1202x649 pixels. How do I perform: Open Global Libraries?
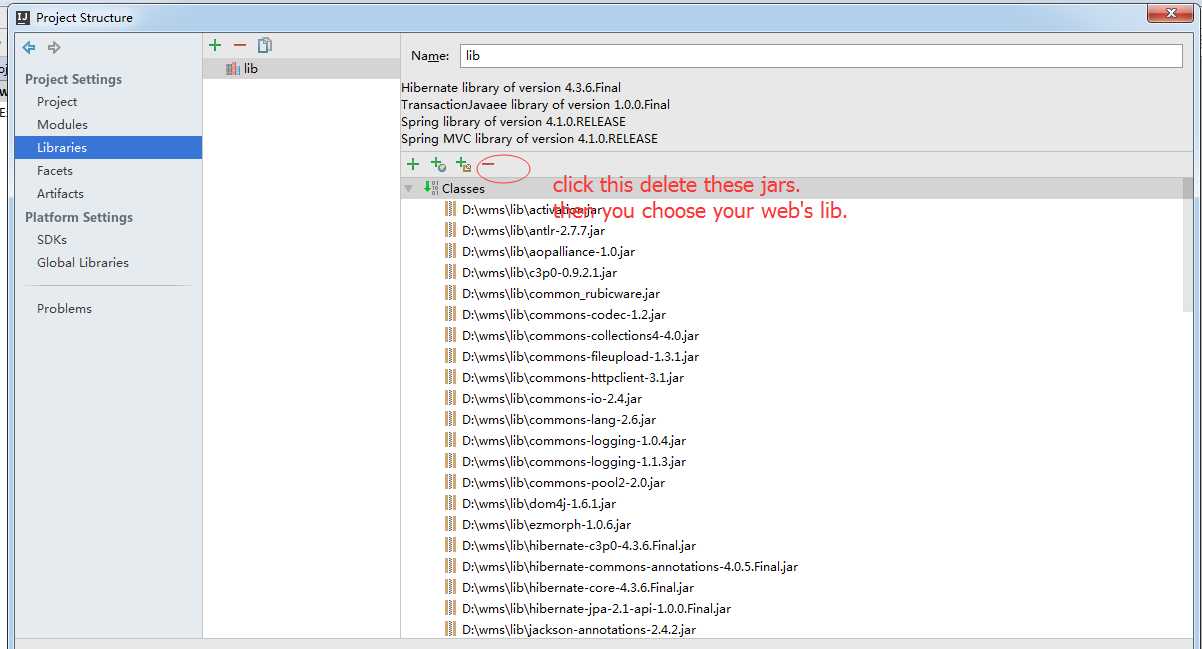coord(83,263)
